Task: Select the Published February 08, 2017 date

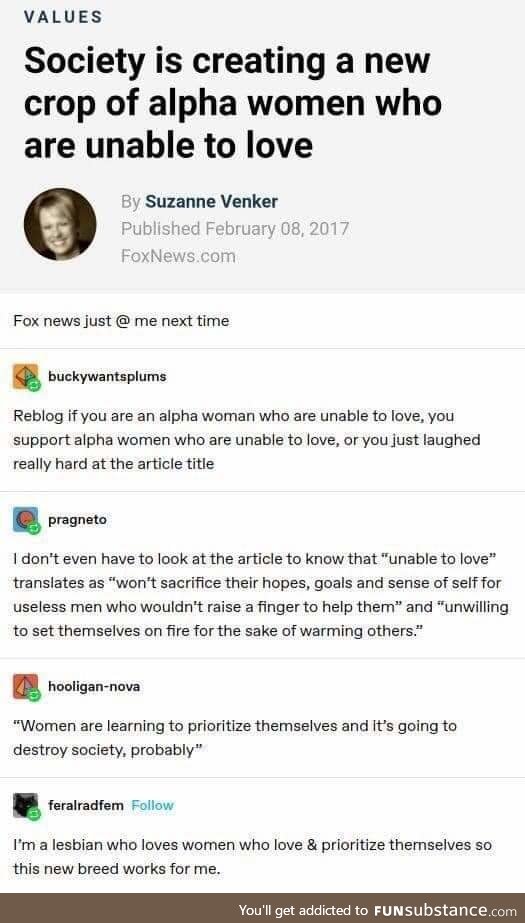Action: pos(235,228)
